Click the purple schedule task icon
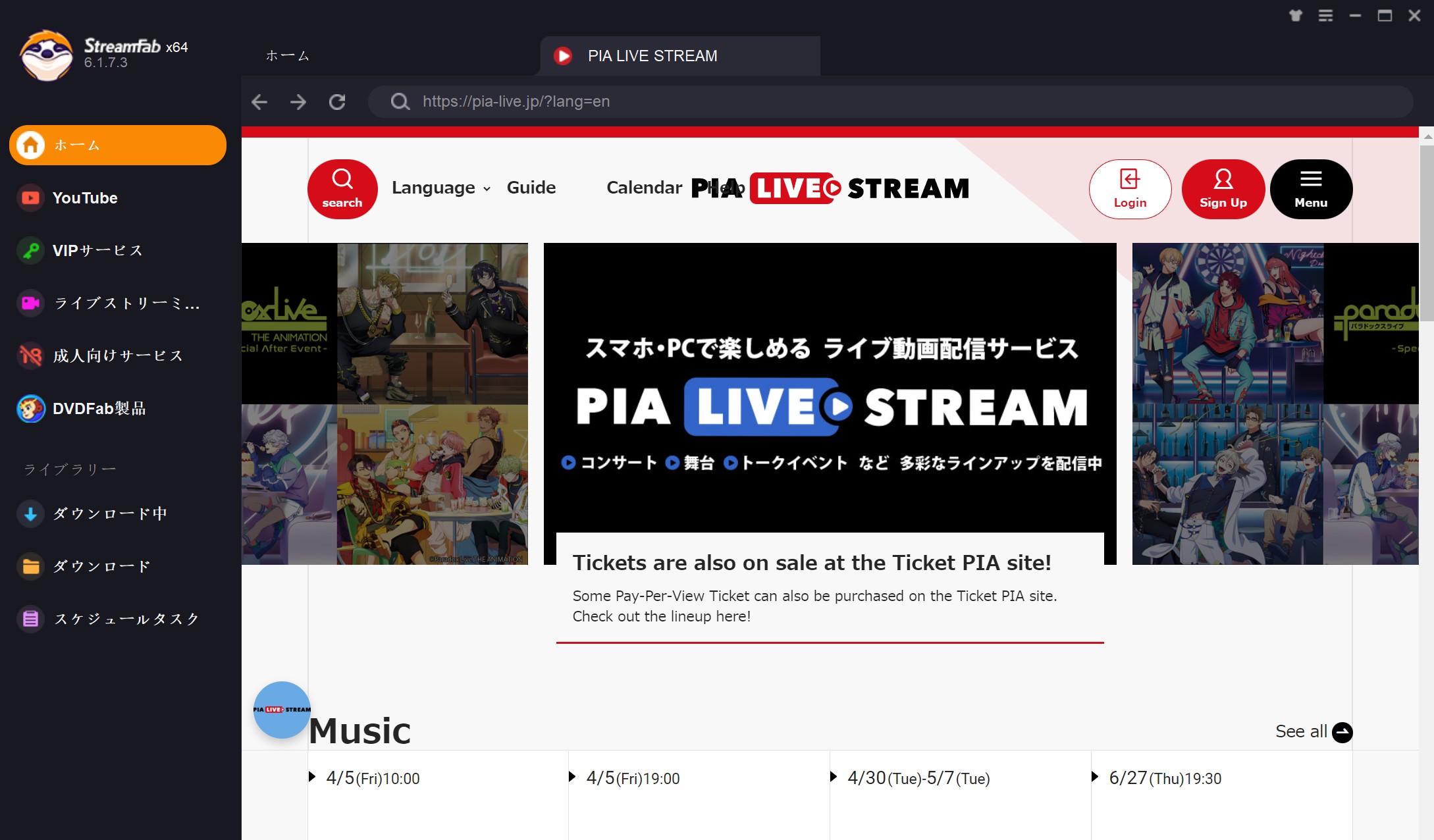Image resolution: width=1434 pixels, height=840 pixels. click(30, 619)
